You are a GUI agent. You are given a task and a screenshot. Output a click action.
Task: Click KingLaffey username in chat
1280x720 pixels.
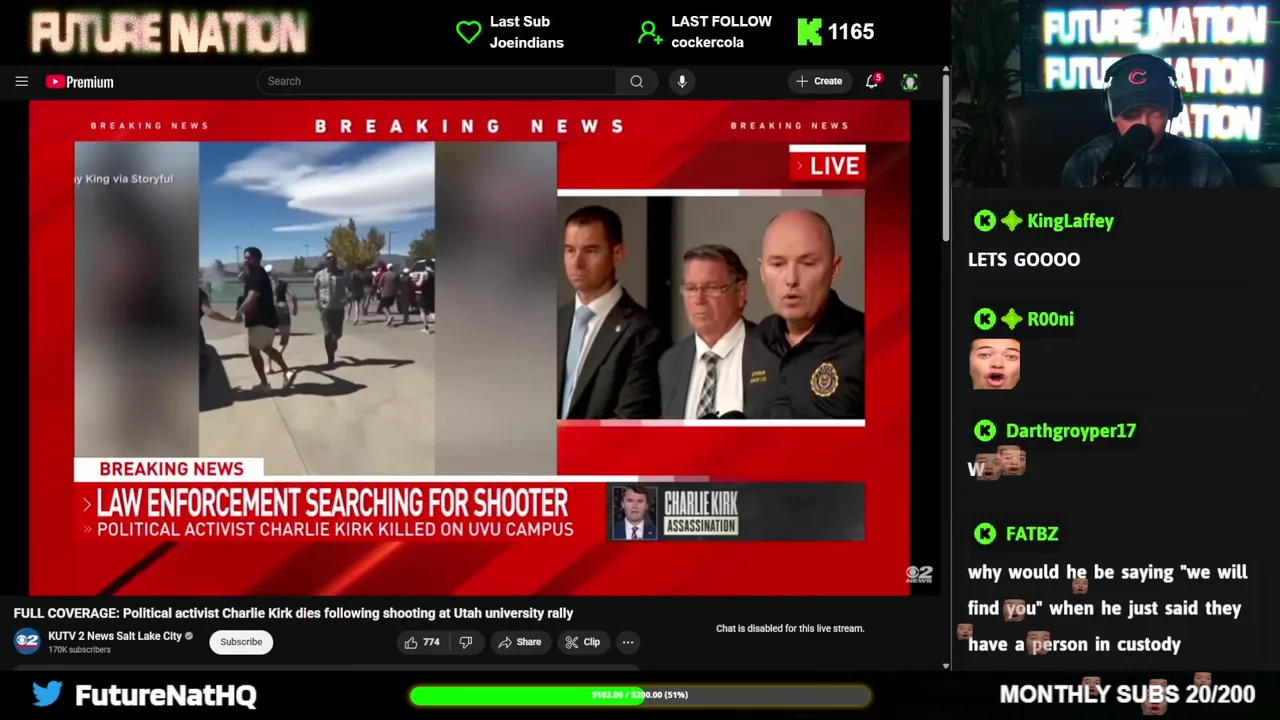click(x=1070, y=221)
